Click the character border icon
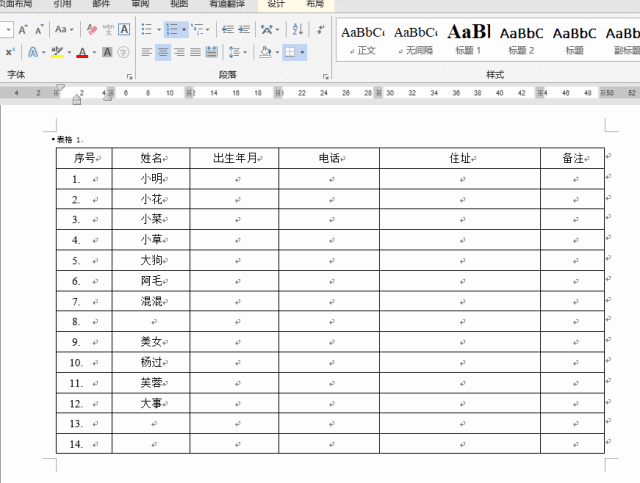Image resolution: width=640 pixels, height=483 pixels. click(x=124, y=30)
